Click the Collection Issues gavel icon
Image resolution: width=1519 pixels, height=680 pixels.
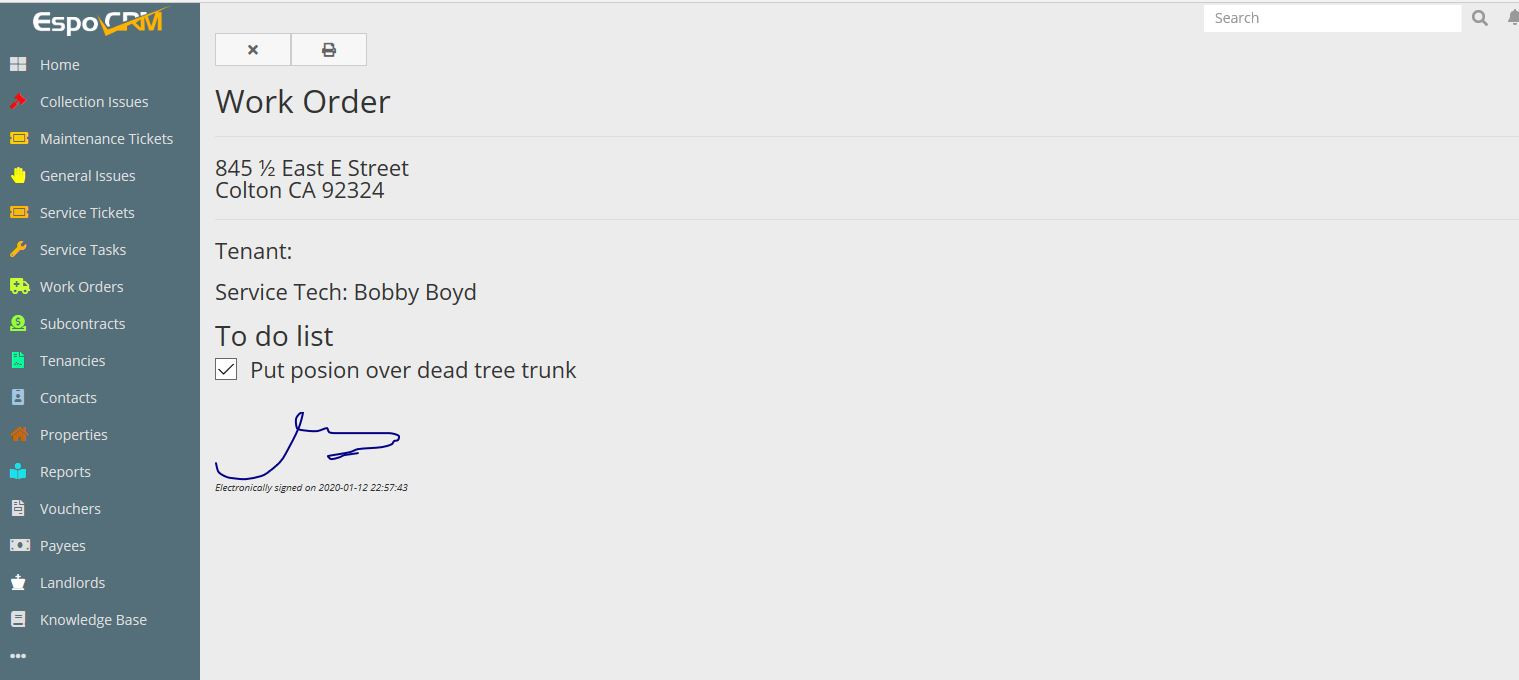coord(18,102)
